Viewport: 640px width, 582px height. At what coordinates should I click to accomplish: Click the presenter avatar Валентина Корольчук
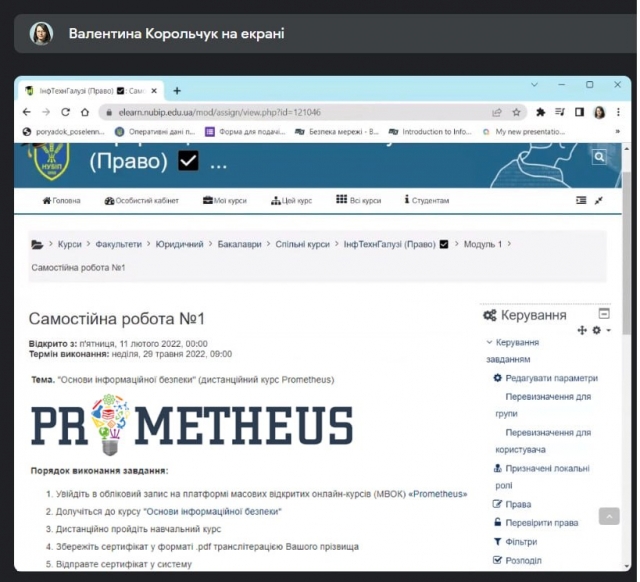(x=41, y=33)
